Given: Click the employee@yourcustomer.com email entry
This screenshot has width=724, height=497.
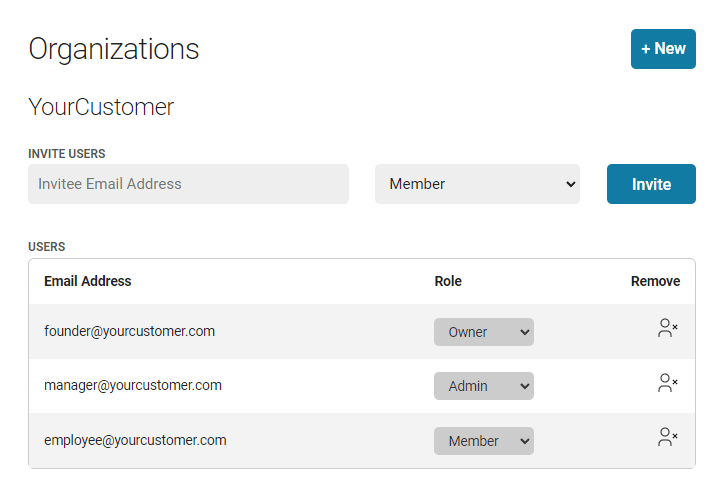Looking at the screenshot, I should (x=135, y=440).
